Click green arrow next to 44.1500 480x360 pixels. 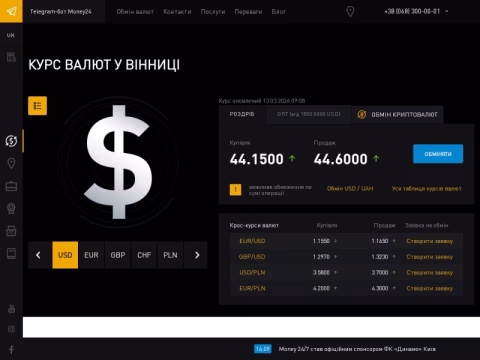[x=292, y=158]
